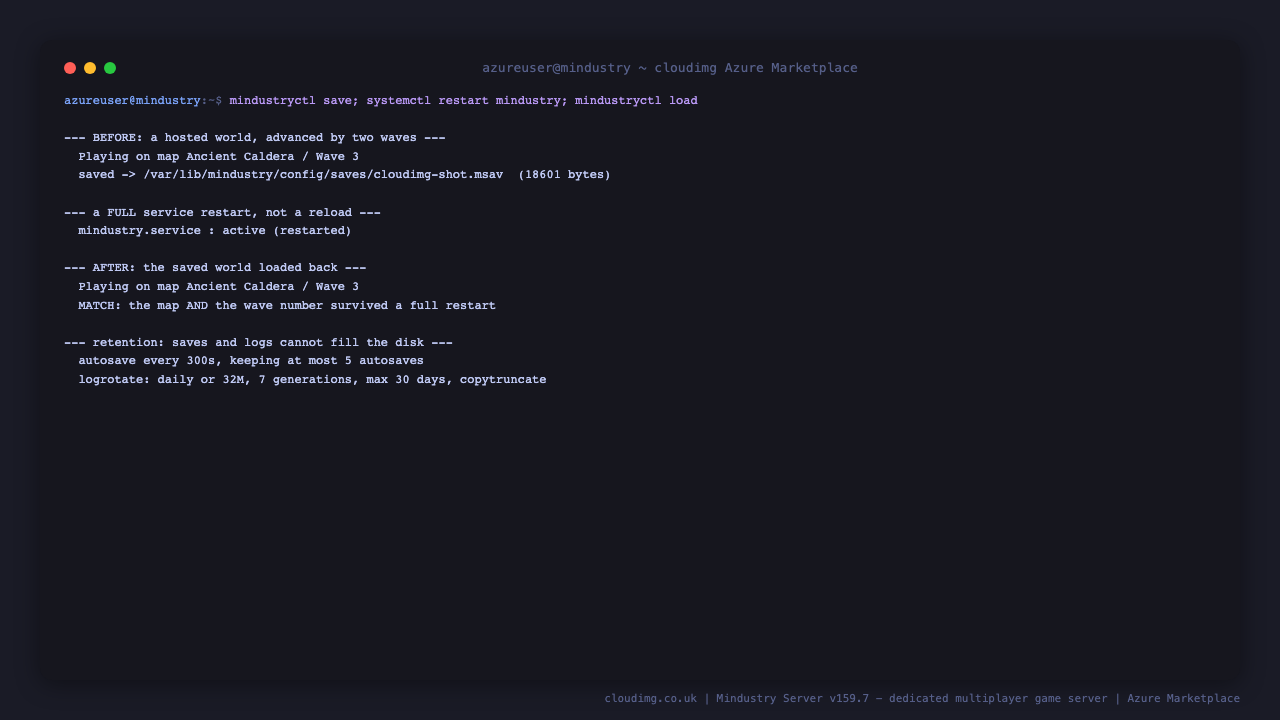Click the heading '--- BEFORE: a hosted world, advanced by two waves ---'
Viewport: 1280px width, 720px height.
click(x=255, y=138)
